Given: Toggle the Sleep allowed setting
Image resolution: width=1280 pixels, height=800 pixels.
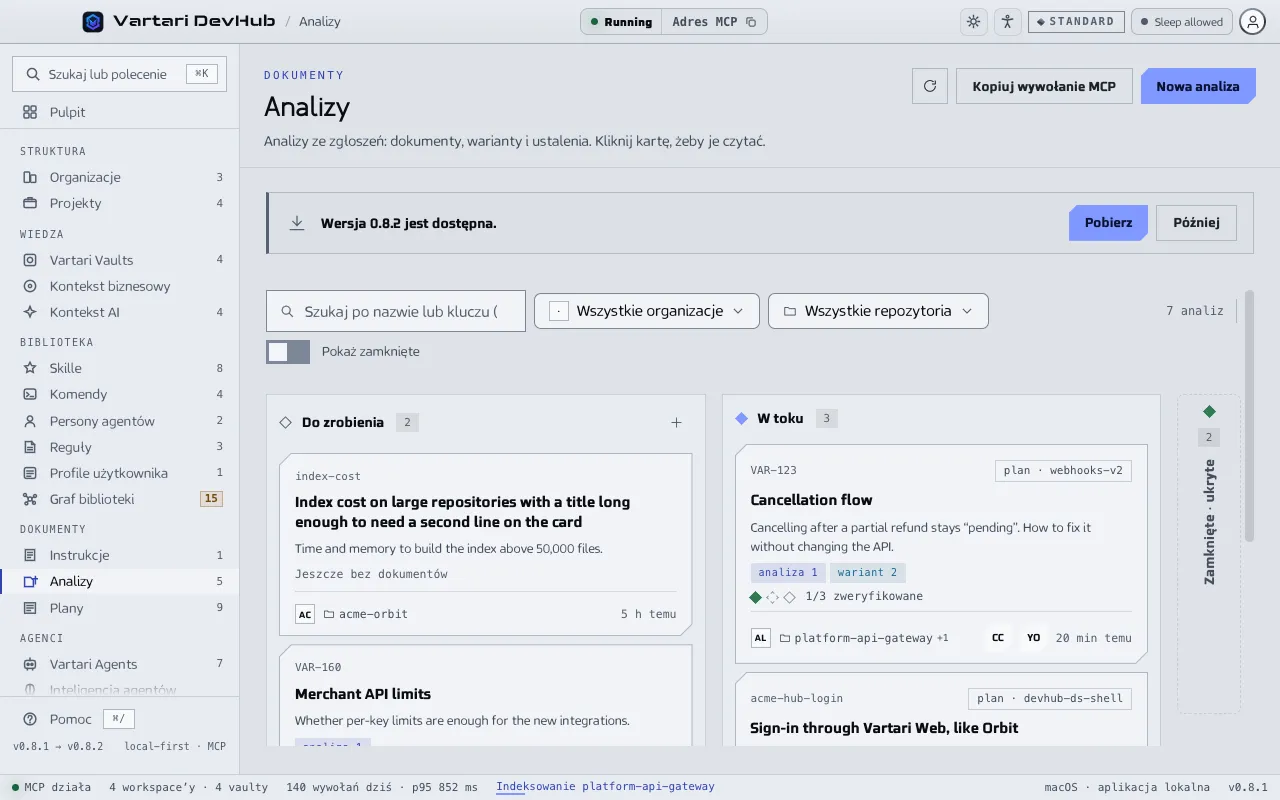Looking at the screenshot, I should pyautogui.click(x=1181, y=21).
